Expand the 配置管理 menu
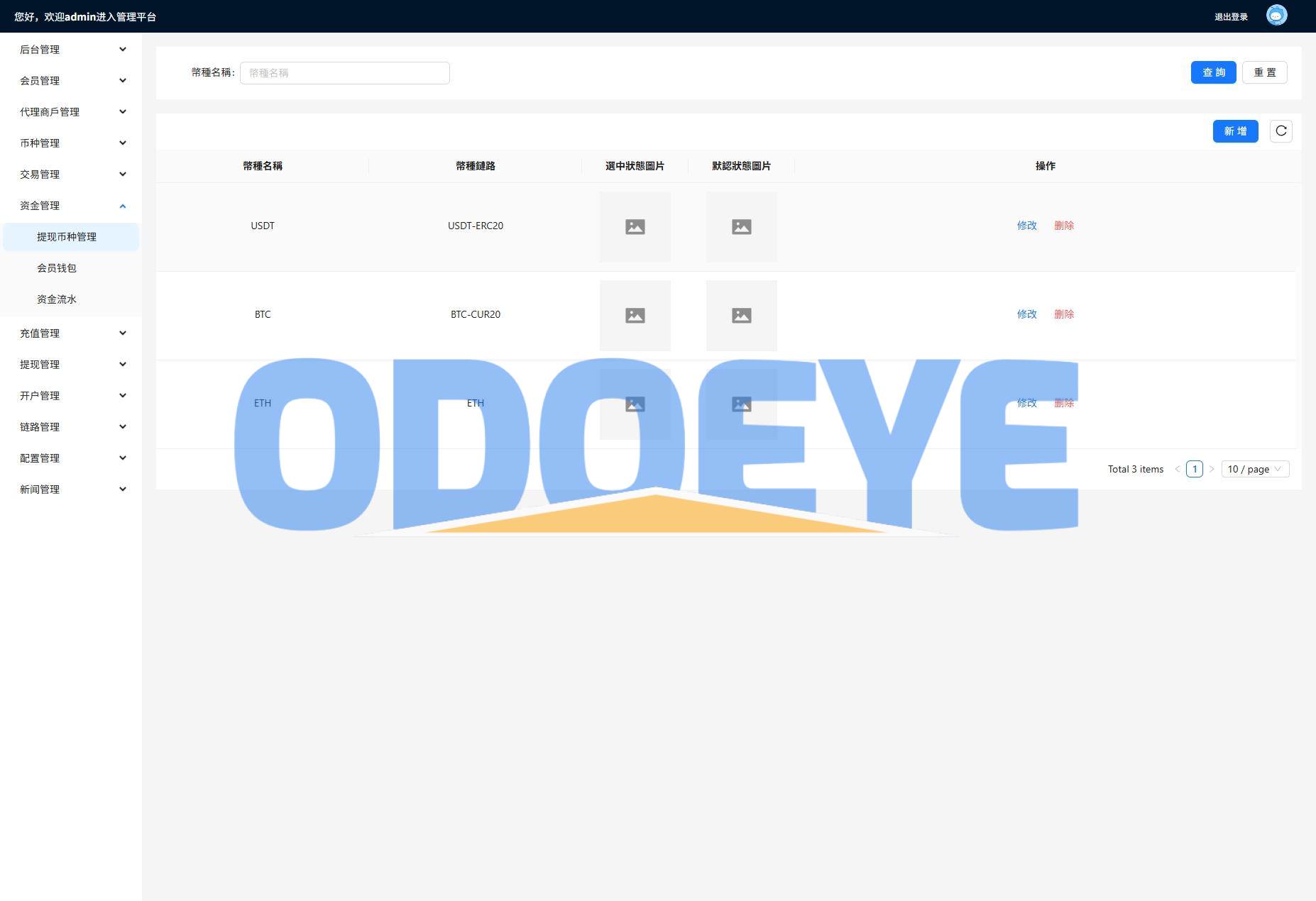The height and width of the screenshot is (901, 1316). click(71, 458)
